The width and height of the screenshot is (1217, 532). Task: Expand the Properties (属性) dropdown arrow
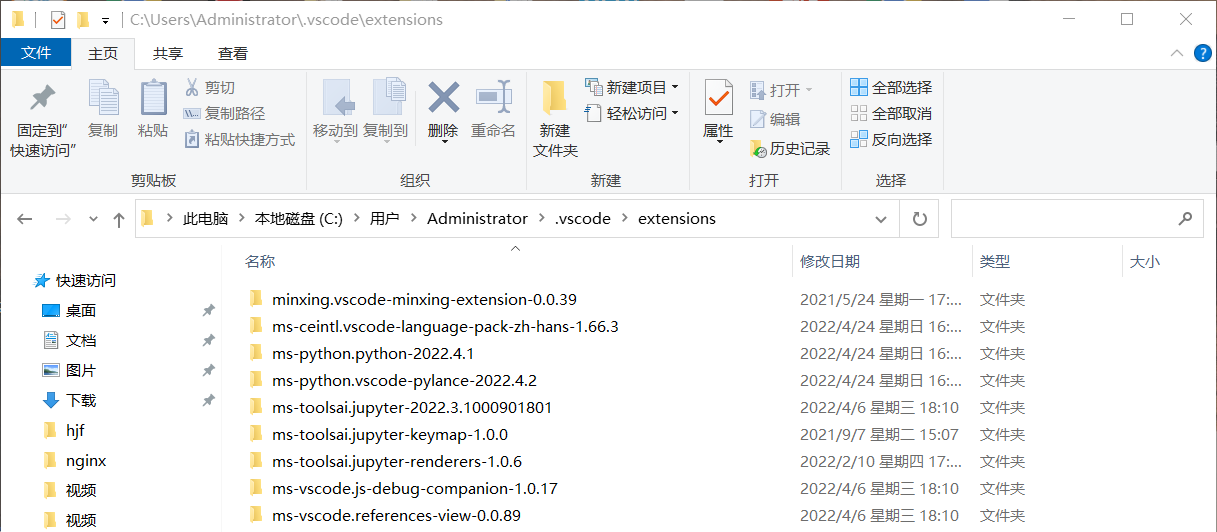click(x=719, y=143)
